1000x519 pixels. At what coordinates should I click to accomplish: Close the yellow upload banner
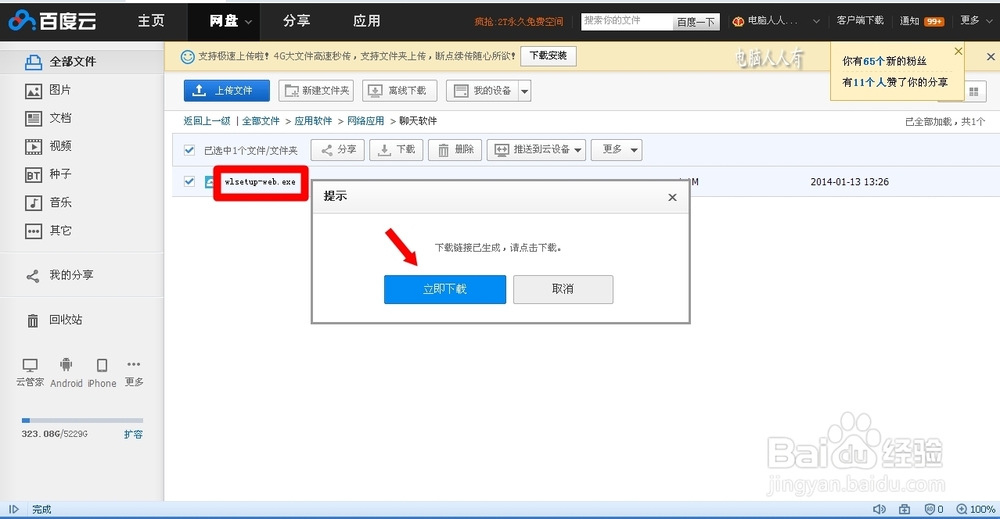point(990,57)
